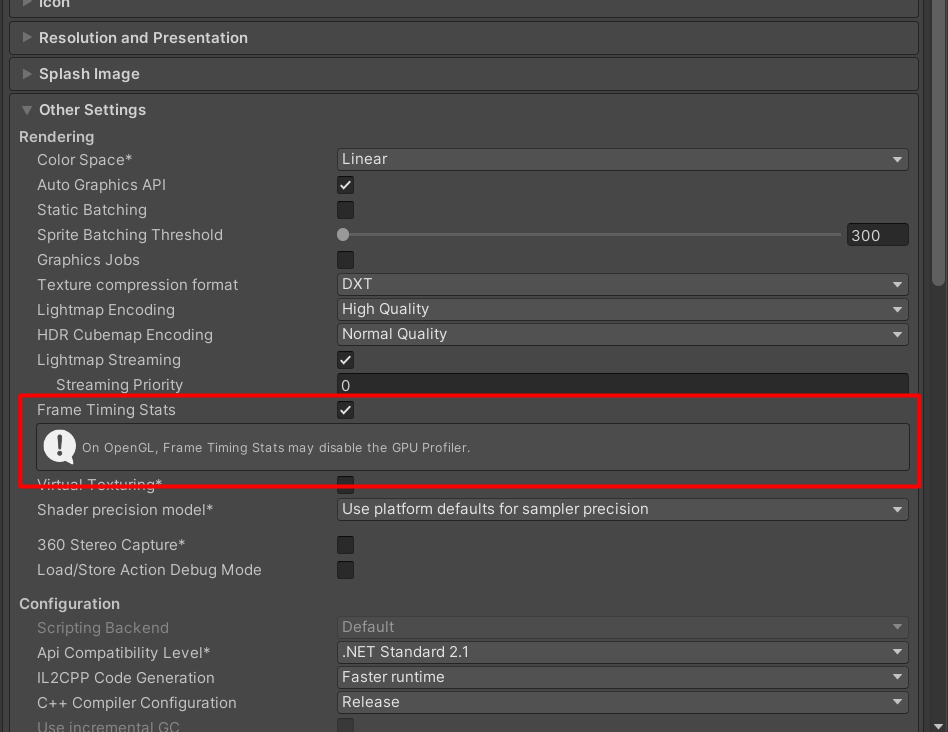Click the vertical scrollbar down arrow
The width and height of the screenshot is (948, 732).
point(939,725)
